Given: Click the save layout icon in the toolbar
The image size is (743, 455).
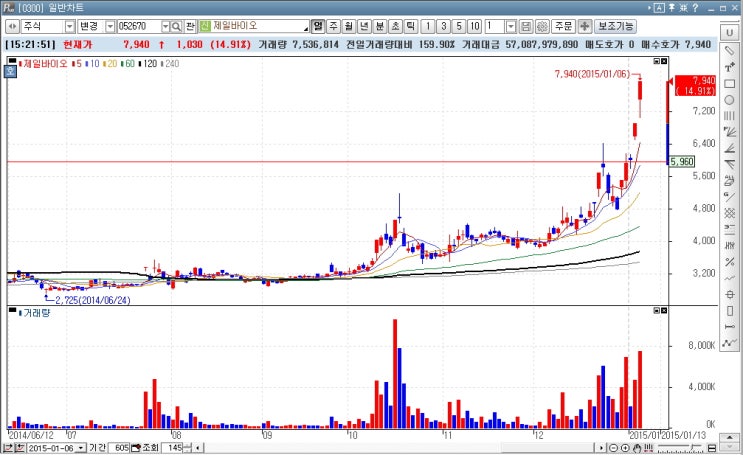Looking at the screenshot, I should (x=526, y=27).
